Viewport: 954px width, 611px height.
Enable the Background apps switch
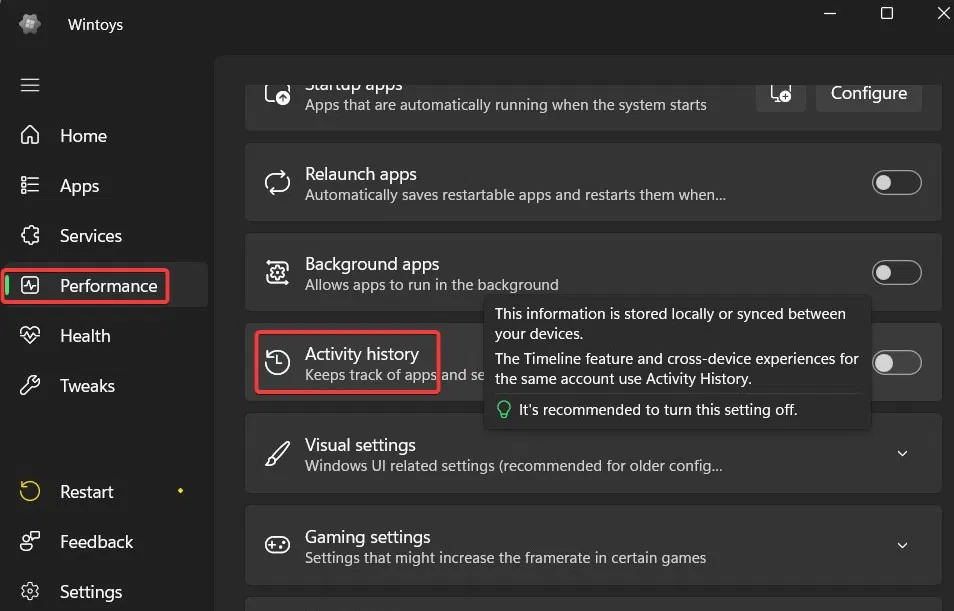click(896, 273)
